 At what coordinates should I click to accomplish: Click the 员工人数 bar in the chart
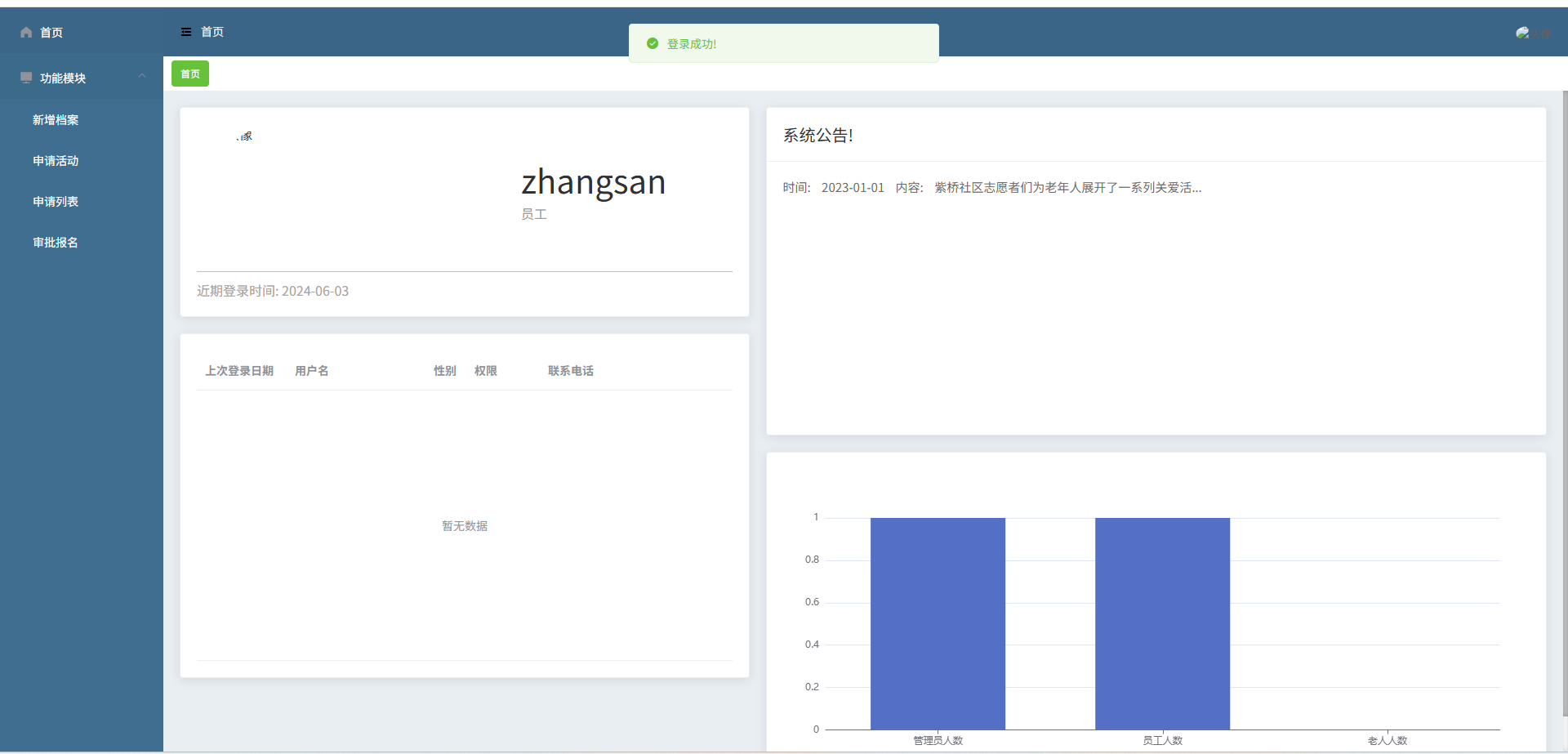(1162, 623)
